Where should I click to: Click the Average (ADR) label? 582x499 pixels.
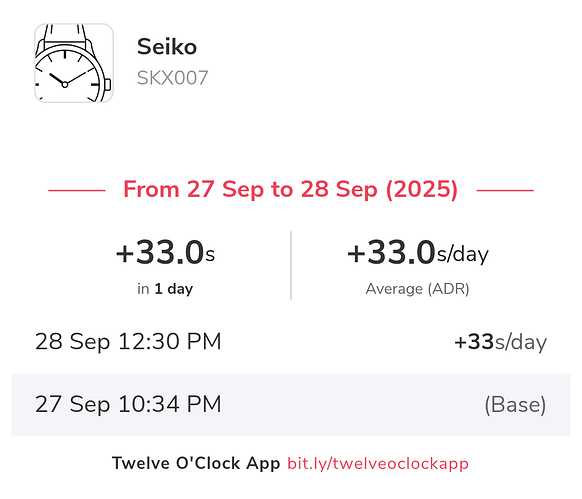[x=418, y=289]
